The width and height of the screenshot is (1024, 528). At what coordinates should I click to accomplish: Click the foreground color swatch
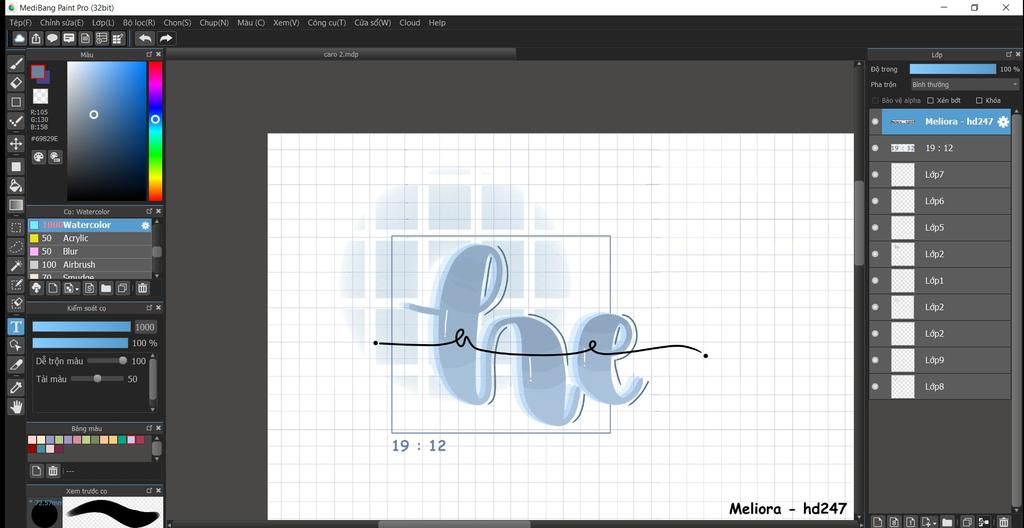click(x=38, y=71)
